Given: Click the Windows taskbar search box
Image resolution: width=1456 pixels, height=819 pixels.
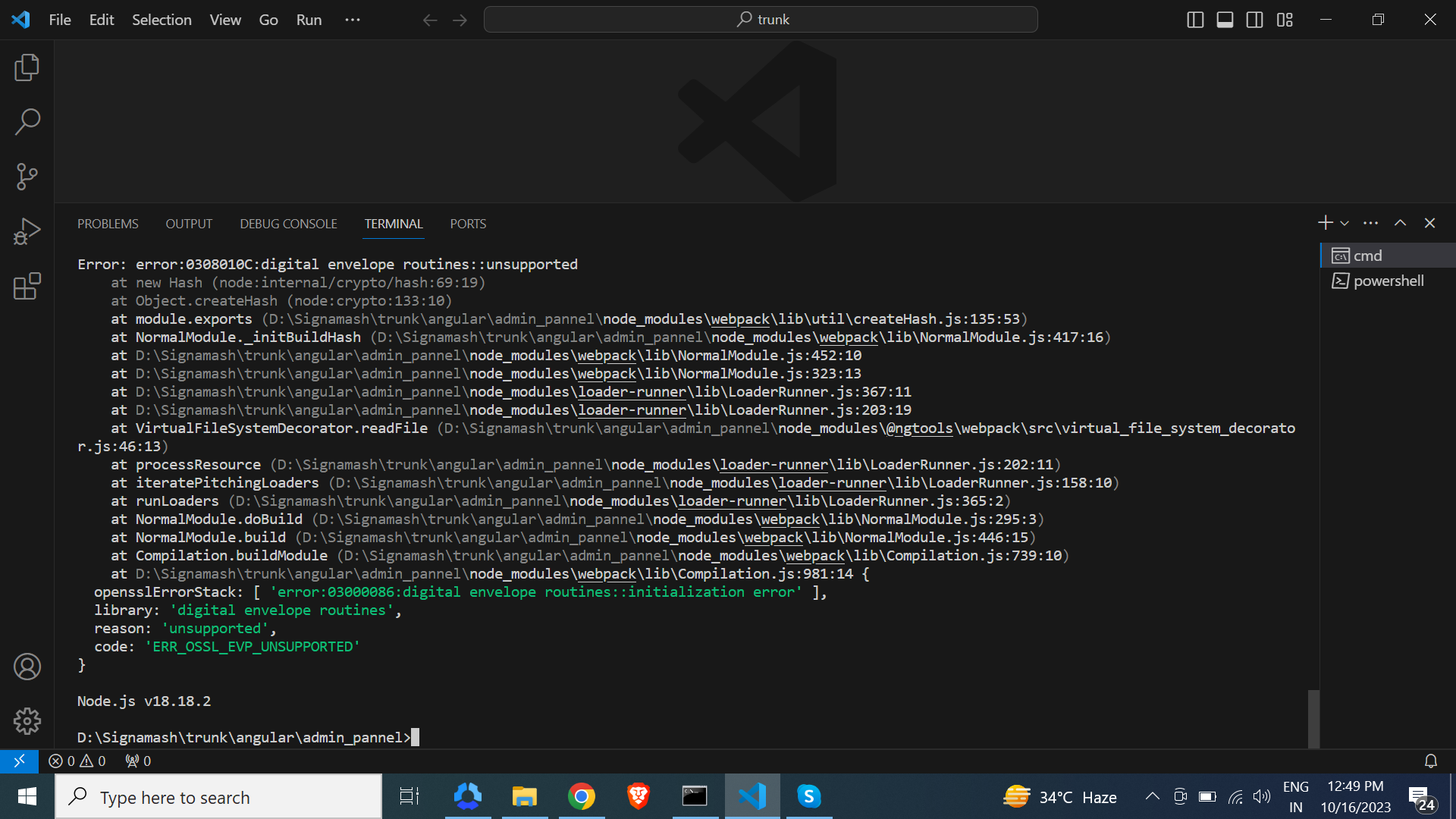Looking at the screenshot, I should click(x=218, y=797).
